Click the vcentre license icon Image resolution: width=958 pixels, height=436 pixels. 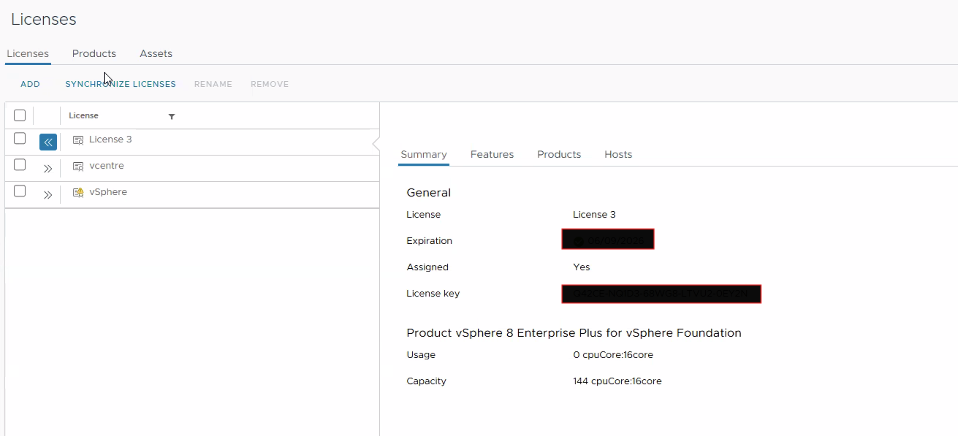tap(78, 166)
